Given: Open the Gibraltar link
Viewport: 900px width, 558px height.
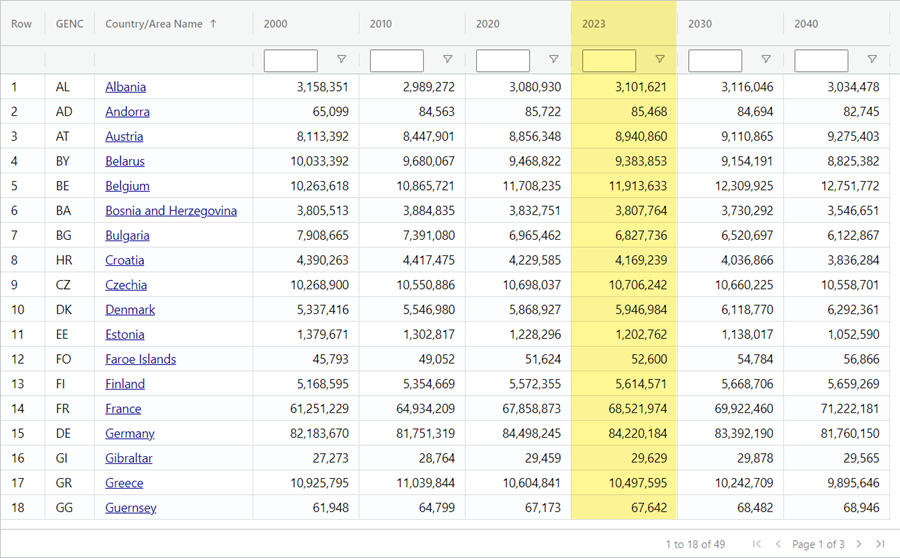Looking at the screenshot, I should pos(129,458).
